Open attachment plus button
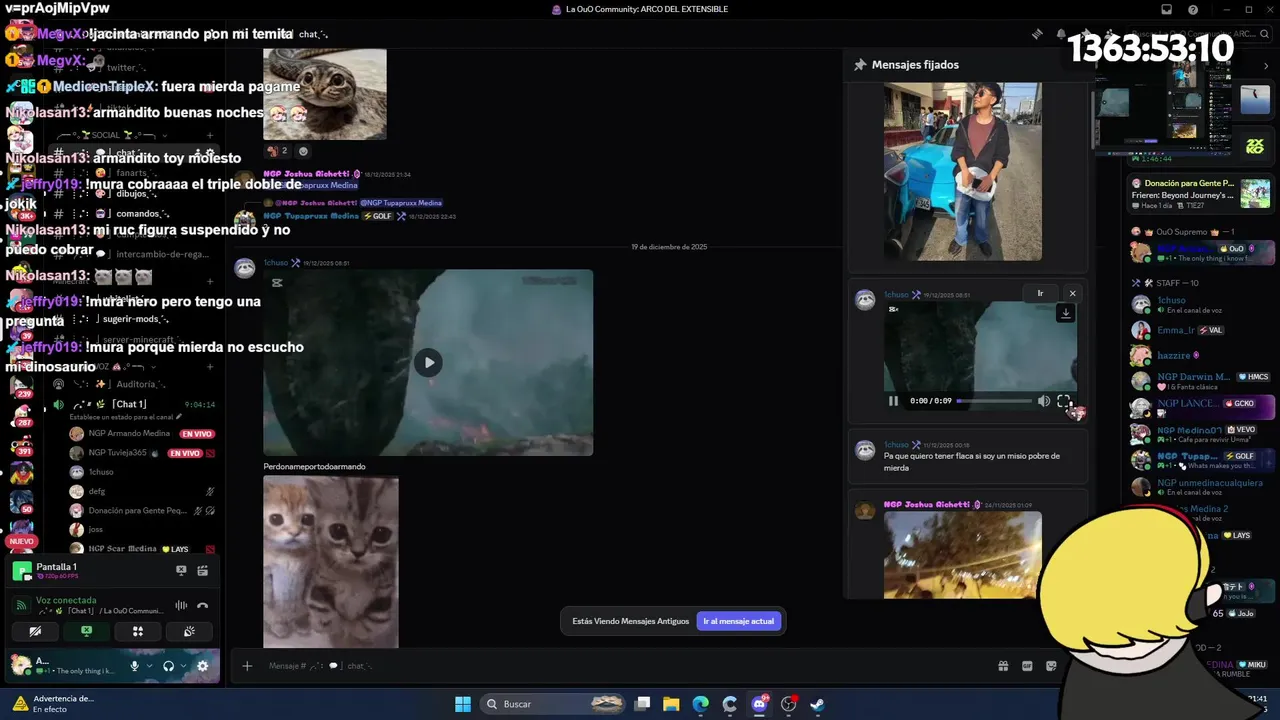This screenshot has height=720, width=1280. pyautogui.click(x=247, y=666)
